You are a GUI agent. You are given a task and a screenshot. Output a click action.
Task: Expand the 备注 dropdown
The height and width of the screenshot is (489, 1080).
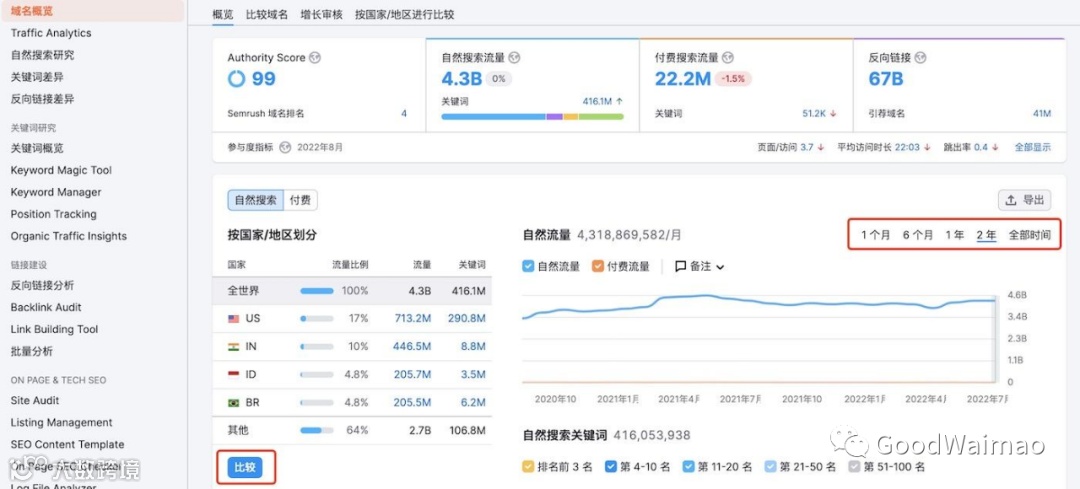click(700, 266)
